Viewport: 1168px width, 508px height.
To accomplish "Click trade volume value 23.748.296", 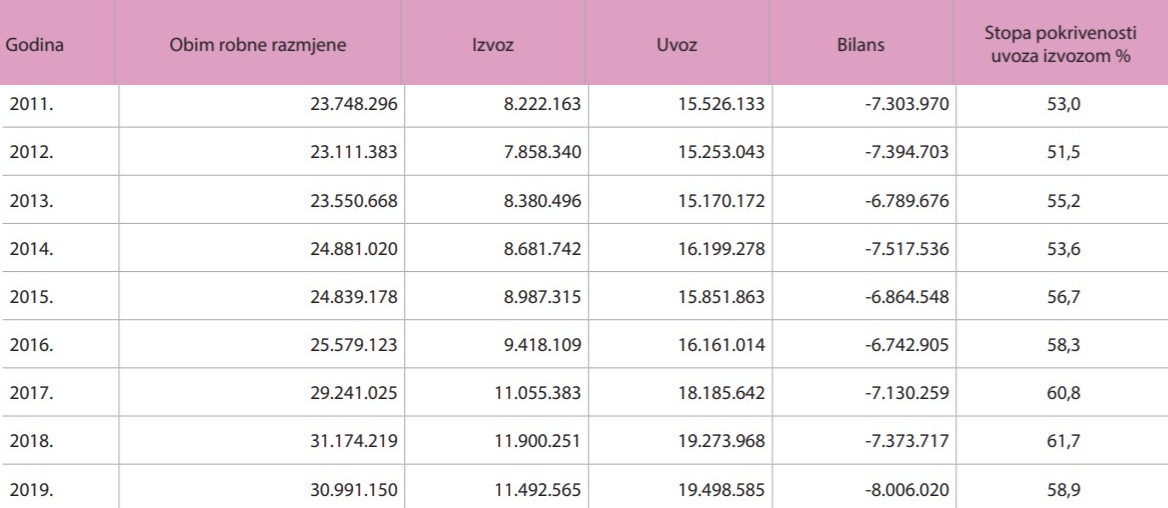I will tap(354, 104).
